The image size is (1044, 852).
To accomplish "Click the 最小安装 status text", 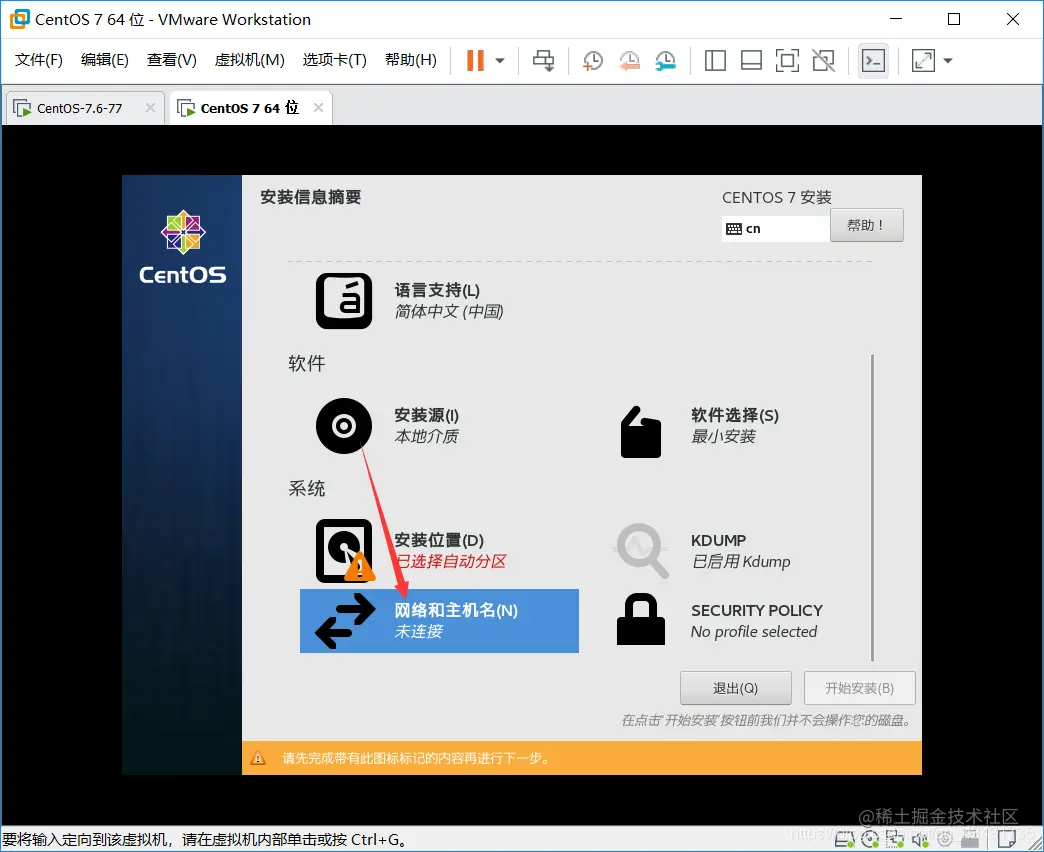I will pyautogui.click(x=723, y=437).
